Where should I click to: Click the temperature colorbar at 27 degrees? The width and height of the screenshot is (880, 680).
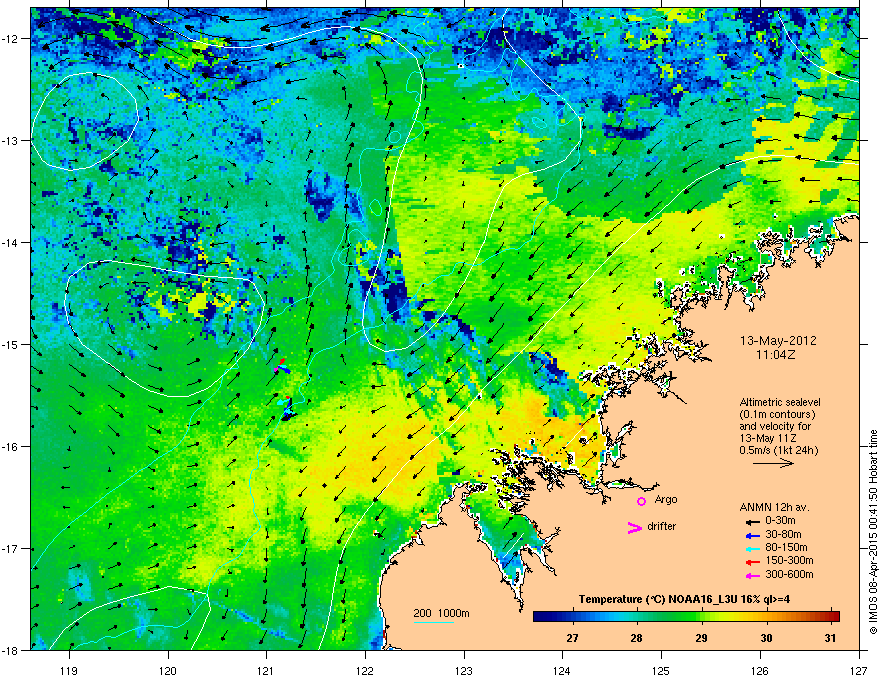pos(572,616)
